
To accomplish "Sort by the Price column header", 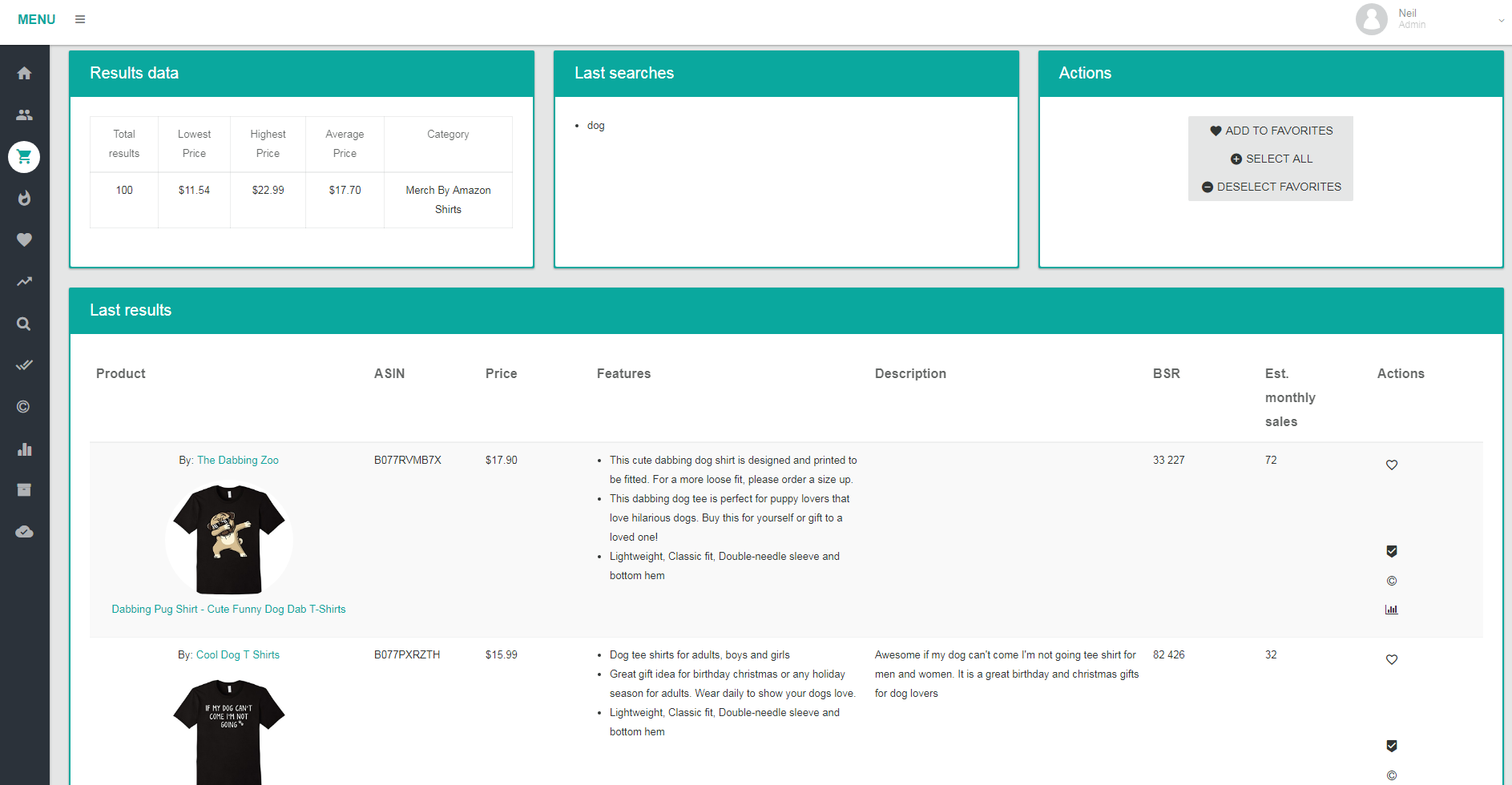I will (502, 373).
